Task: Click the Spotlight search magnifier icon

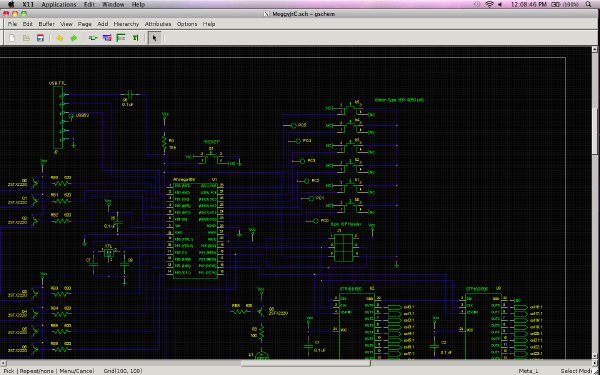Action: coord(588,5)
